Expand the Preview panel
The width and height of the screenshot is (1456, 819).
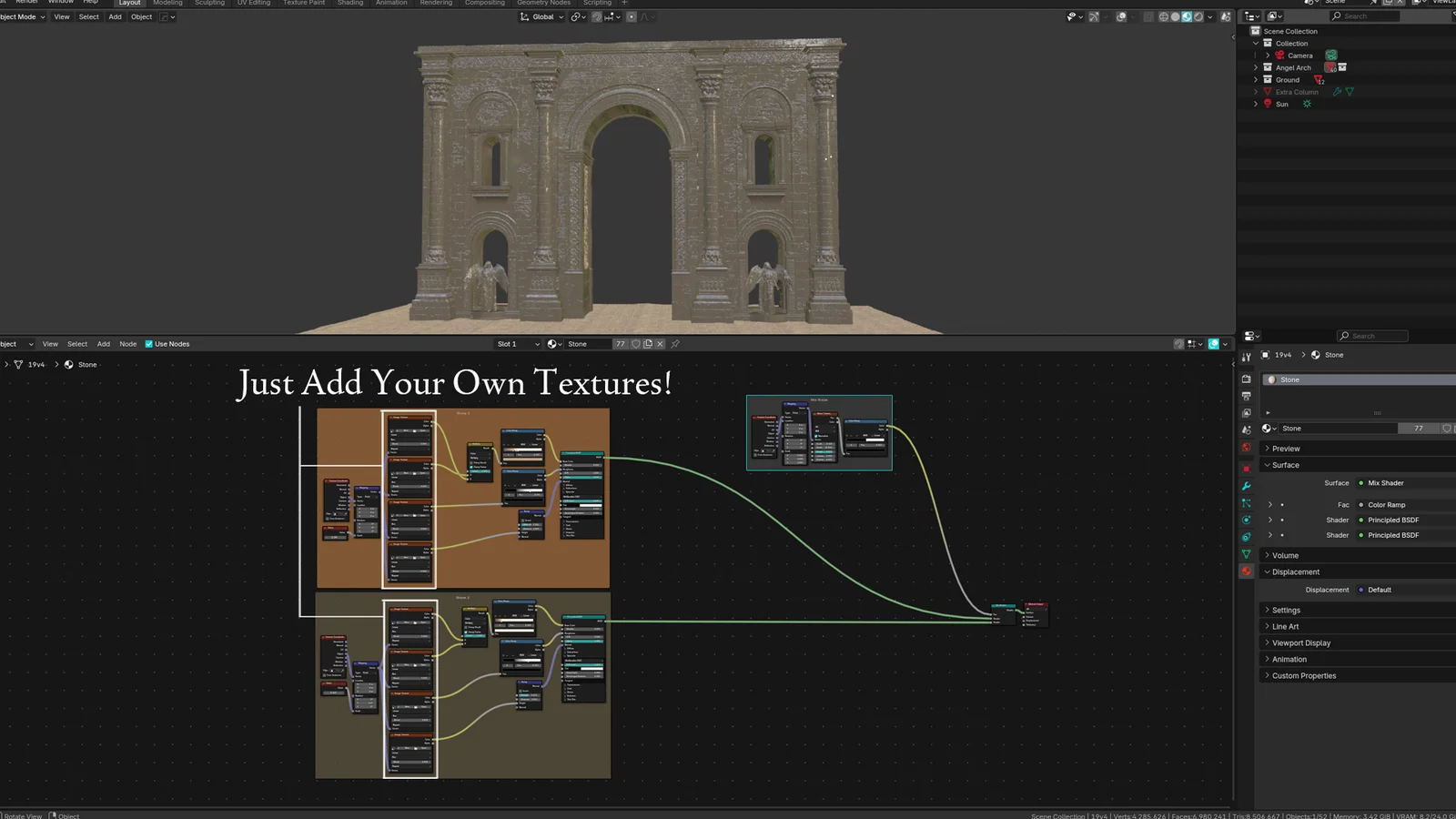coord(1285,448)
